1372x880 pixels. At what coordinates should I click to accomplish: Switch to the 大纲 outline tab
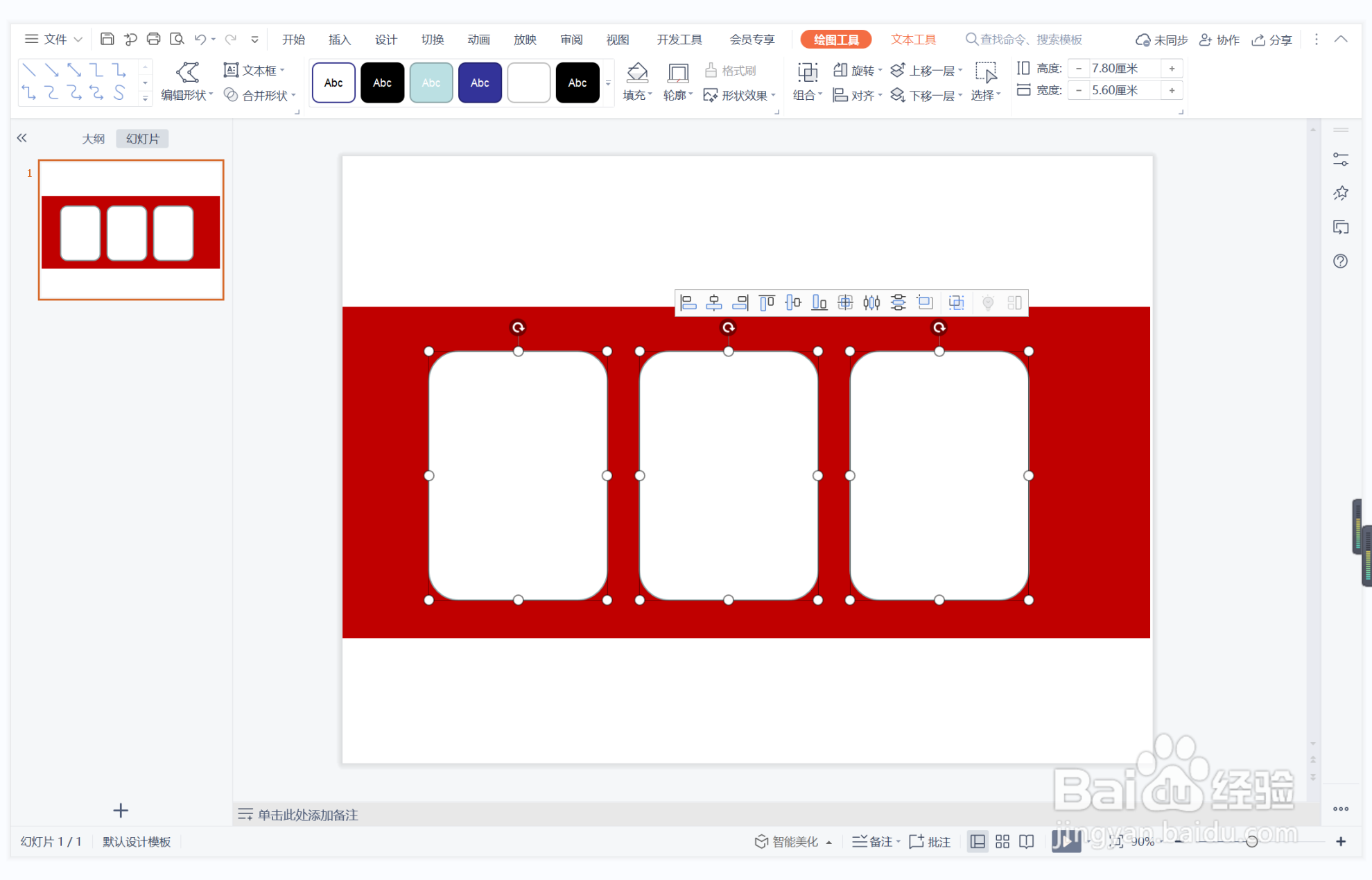point(93,139)
